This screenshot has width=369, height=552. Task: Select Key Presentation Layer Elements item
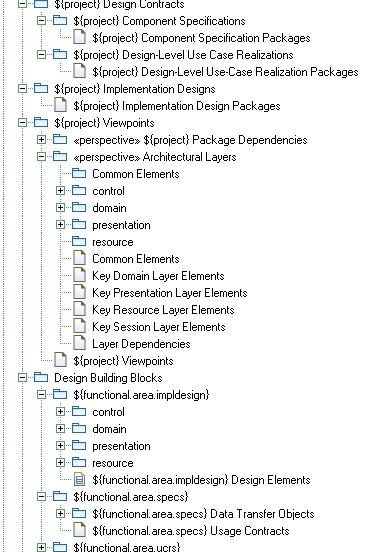pyautogui.click(x=170, y=293)
